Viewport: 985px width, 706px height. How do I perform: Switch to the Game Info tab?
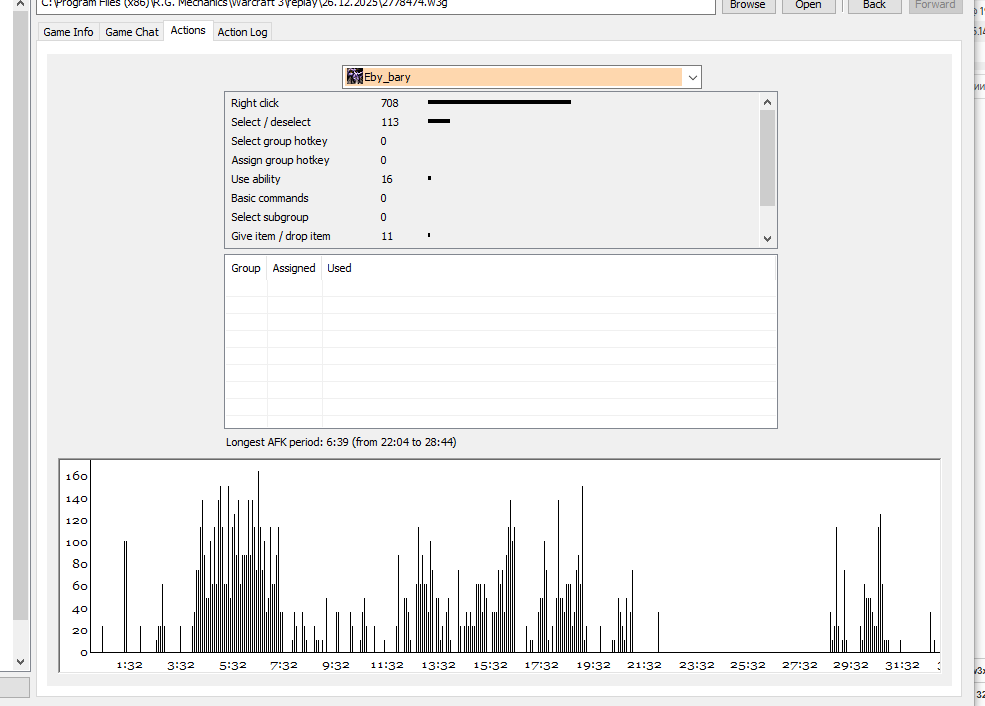(x=68, y=31)
